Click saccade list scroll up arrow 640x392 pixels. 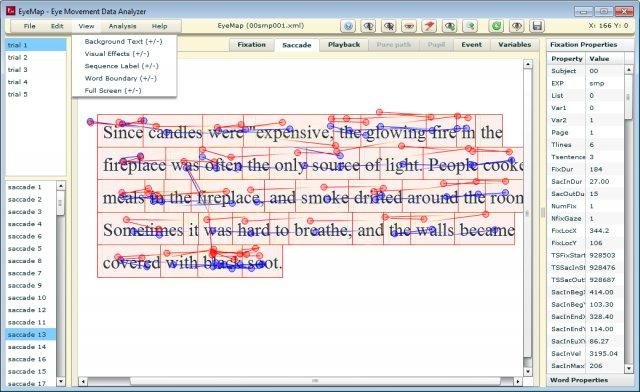point(61,186)
